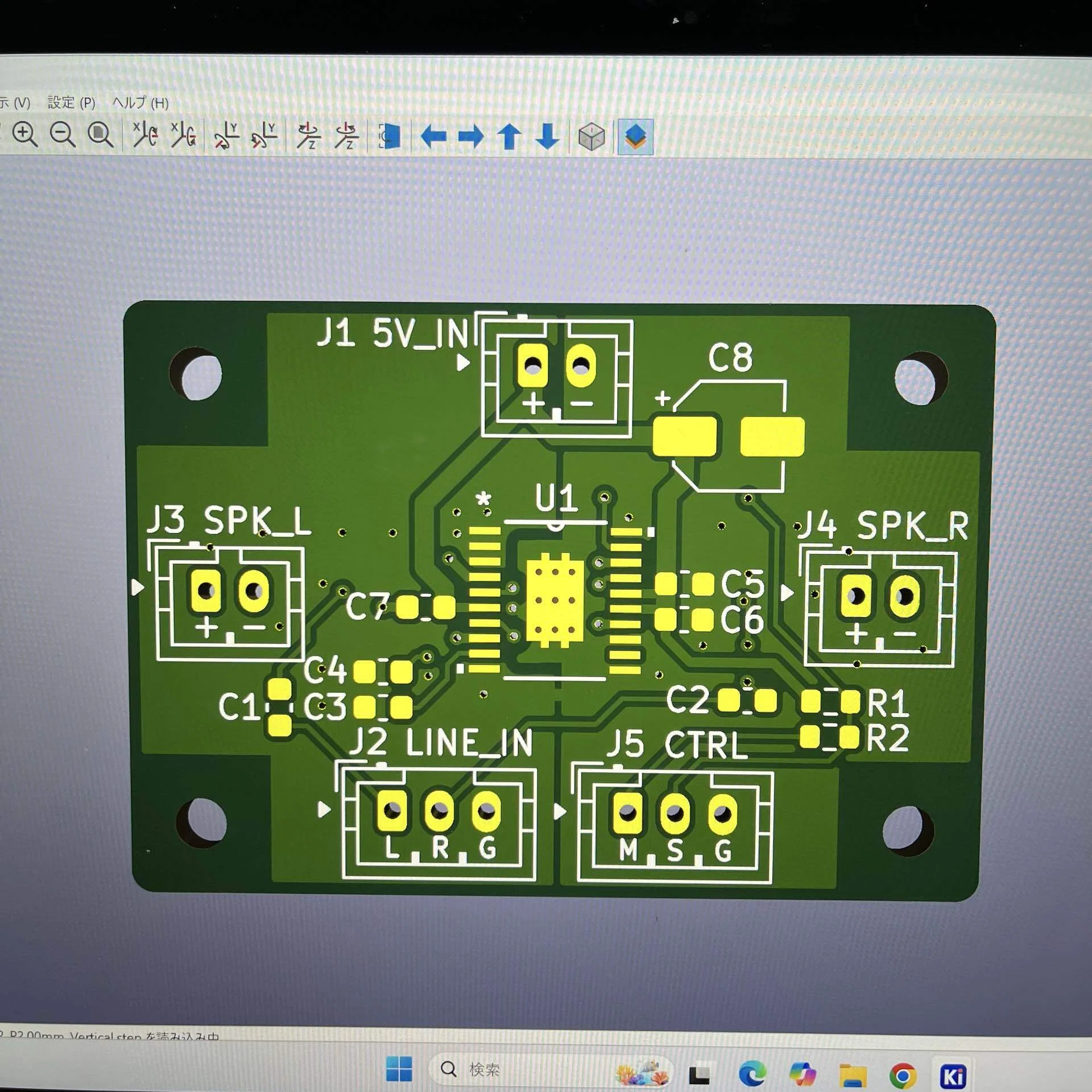Pan the board left with blue arrow
Screen dimensions: 1092x1092
(433, 136)
